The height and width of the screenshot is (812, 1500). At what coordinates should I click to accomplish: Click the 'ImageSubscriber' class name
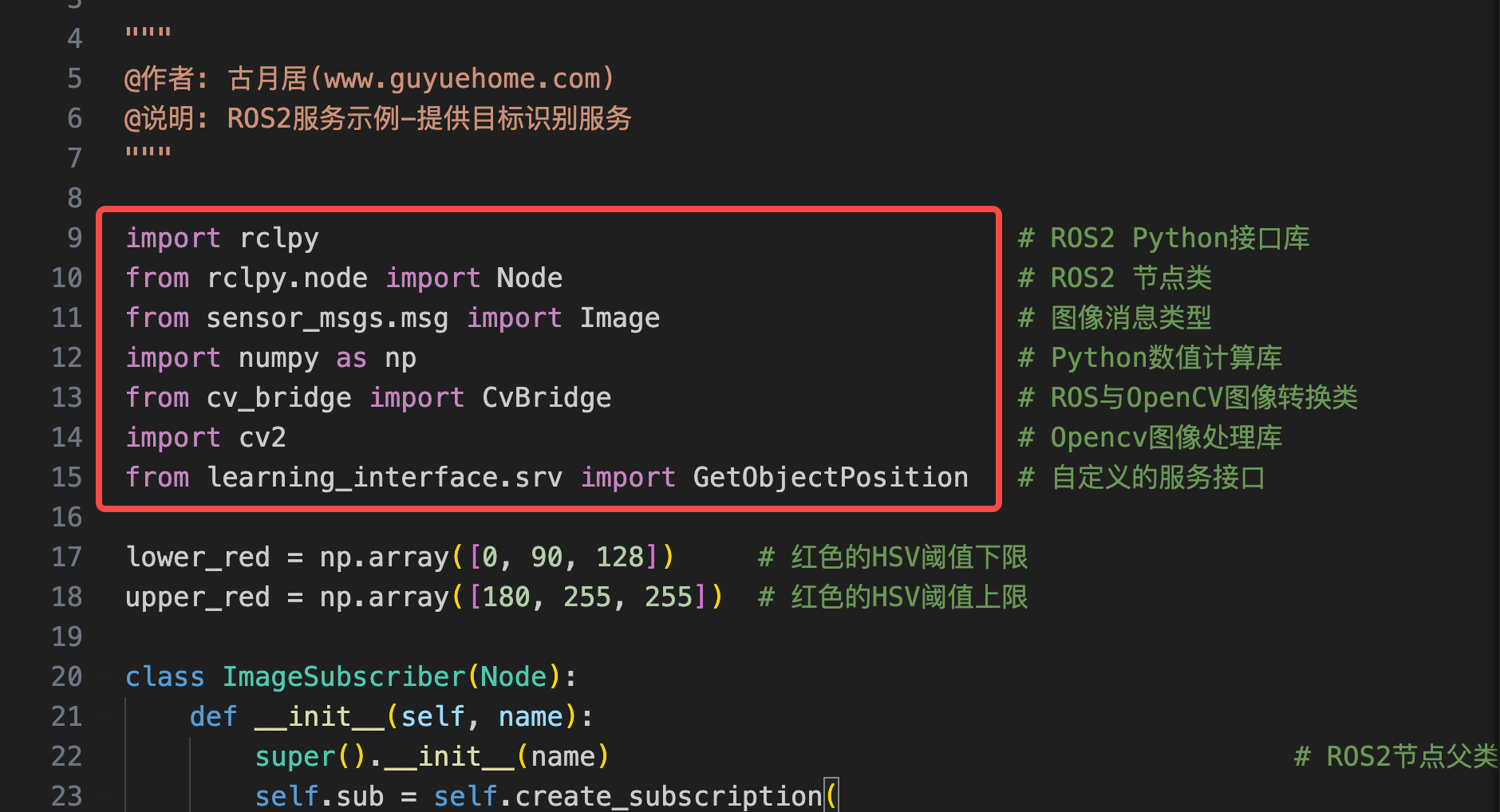344,677
